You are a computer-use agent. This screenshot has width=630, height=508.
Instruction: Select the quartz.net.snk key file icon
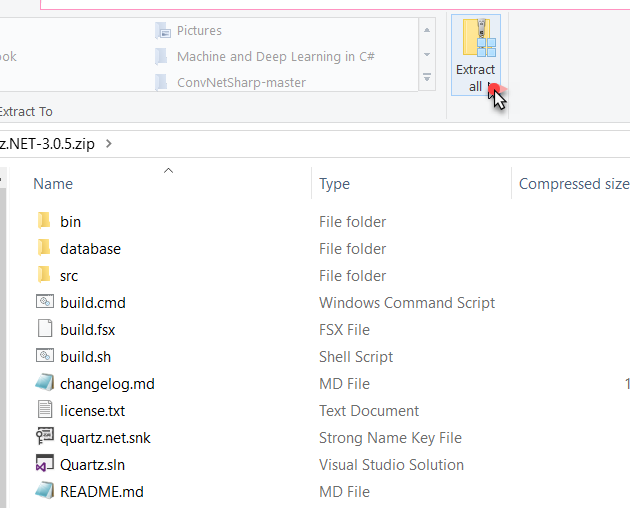[x=45, y=436]
